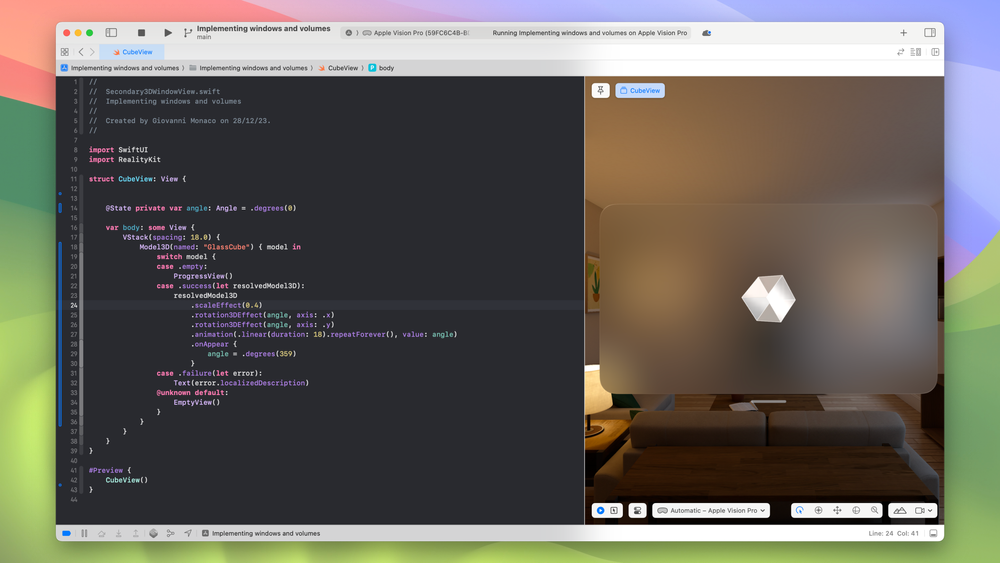Image resolution: width=1000 pixels, height=563 pixels.
Task: Pin the preview with the pin icon
Action: [600, 90]
